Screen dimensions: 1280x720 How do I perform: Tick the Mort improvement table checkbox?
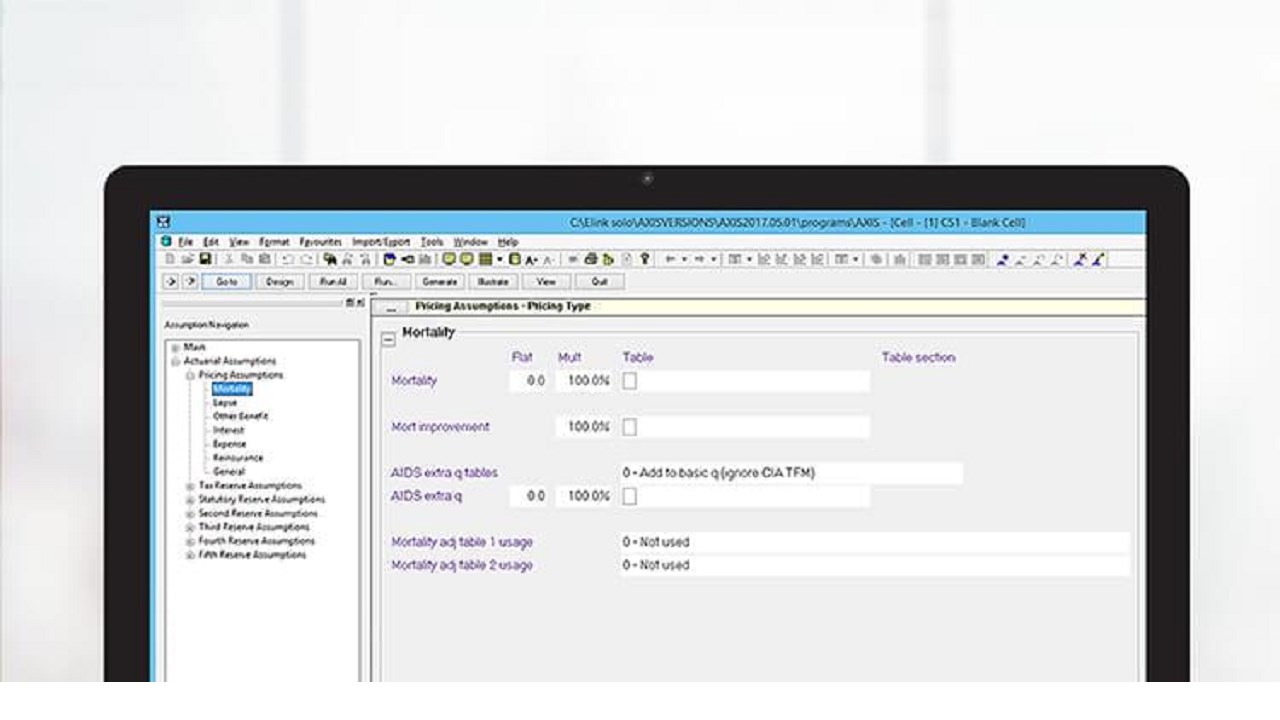(630, 427)
